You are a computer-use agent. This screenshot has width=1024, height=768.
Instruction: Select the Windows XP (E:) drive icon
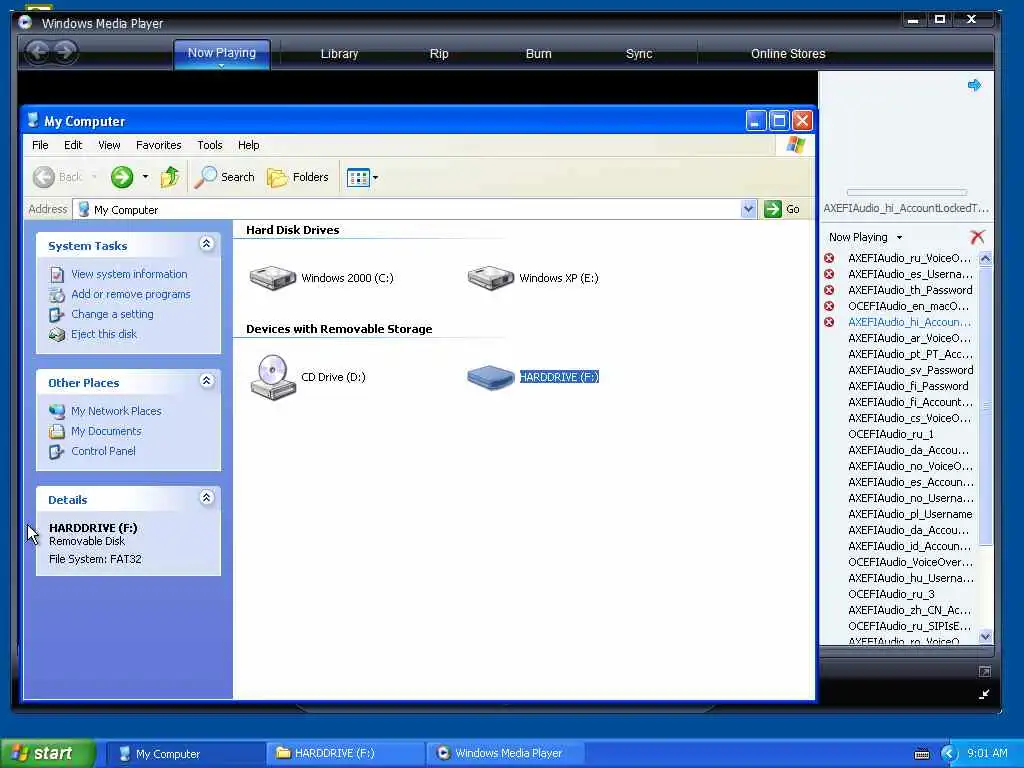click(490, 278)
